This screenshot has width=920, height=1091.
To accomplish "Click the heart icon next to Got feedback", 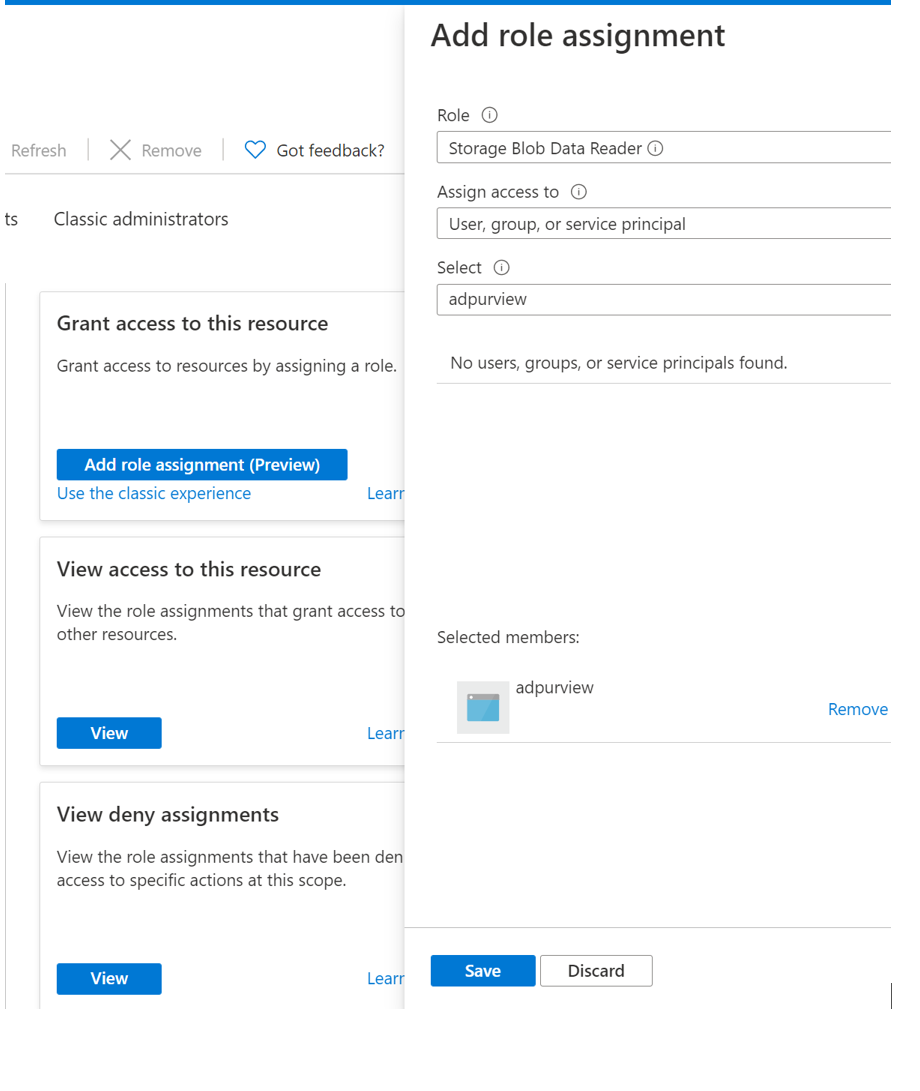I will click(x=254, y=149).
